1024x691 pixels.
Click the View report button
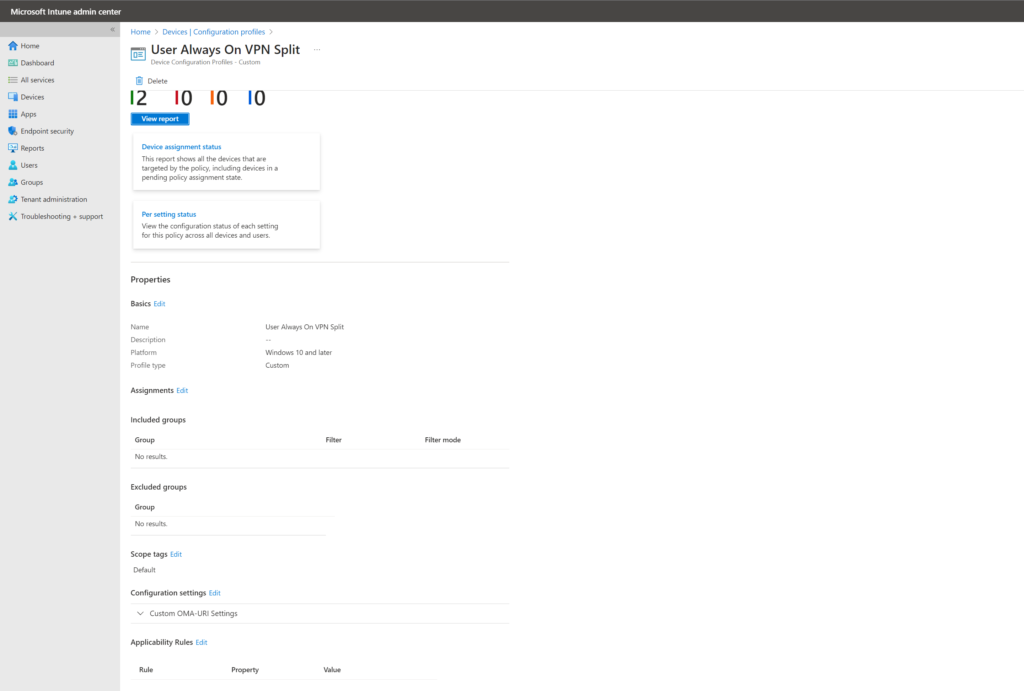tap(160, 119)
